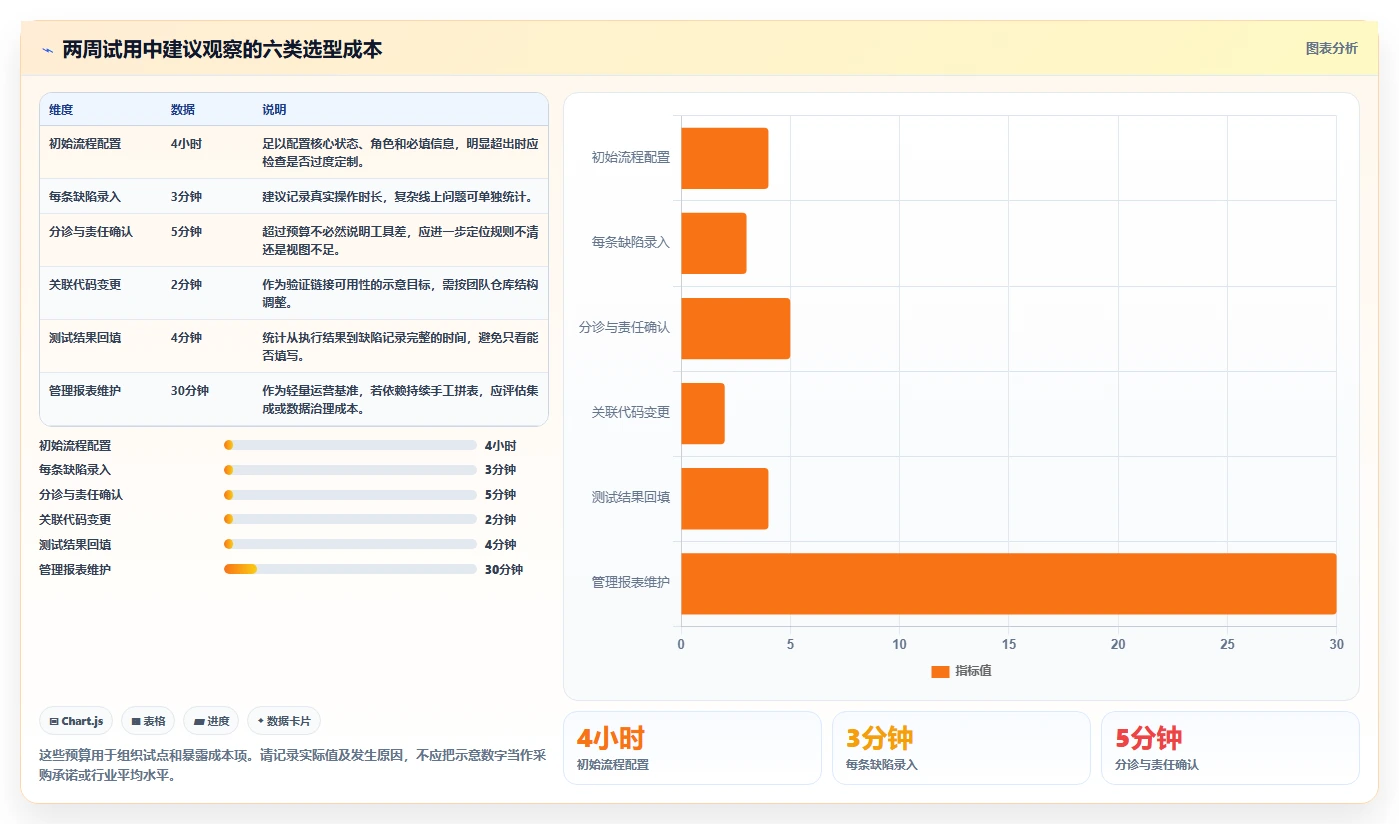Click the table description starting 作为验证链接可用性
The height and width of the screenshot is (824, 1399).
400,293
